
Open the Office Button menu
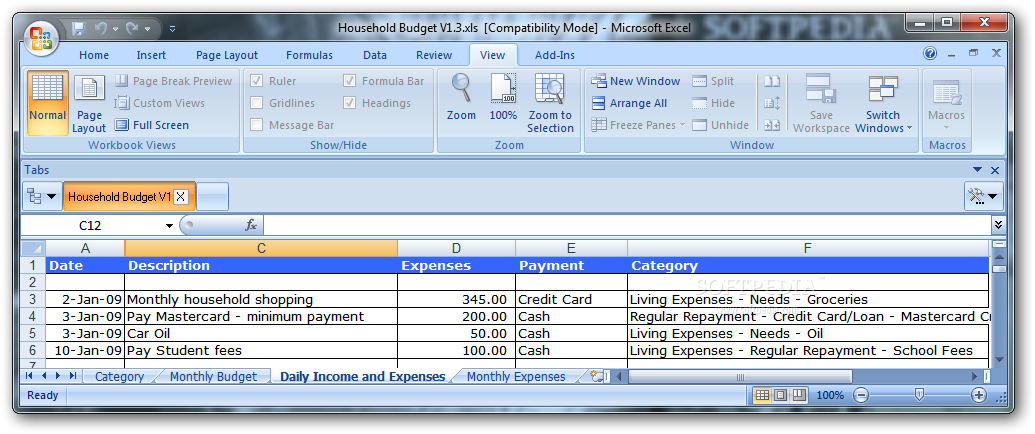40,36
